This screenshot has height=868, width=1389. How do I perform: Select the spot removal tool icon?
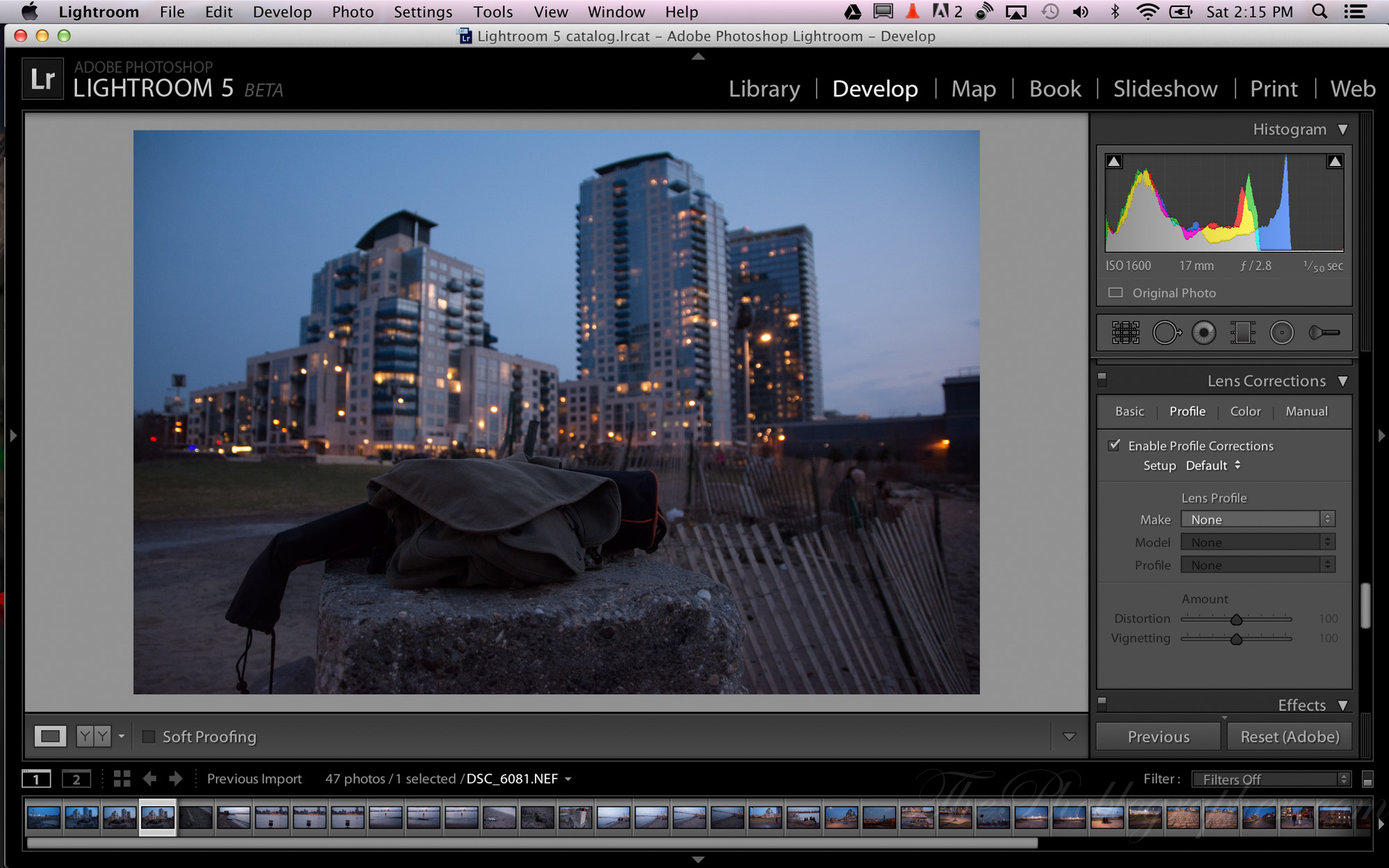pos(1168,331)
